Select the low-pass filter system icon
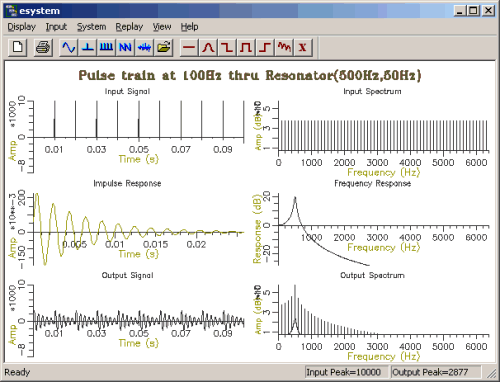Viewport: 500px width, 382px height. coord(227,47)
